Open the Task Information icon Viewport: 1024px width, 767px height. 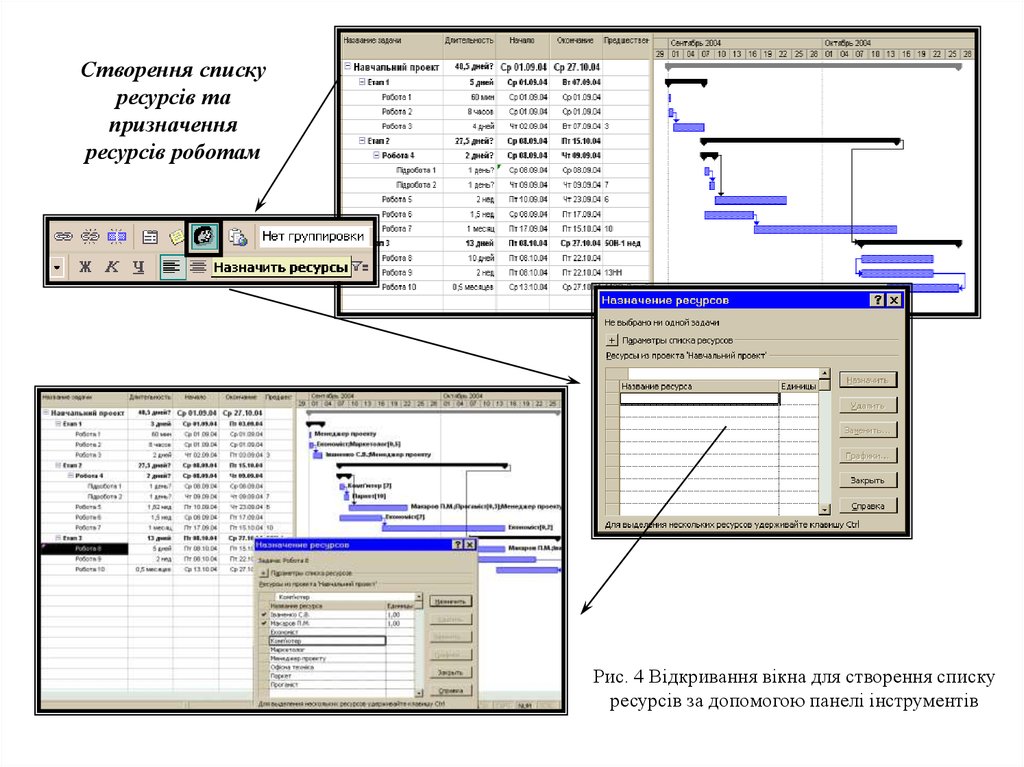click(x=150, y=237)
